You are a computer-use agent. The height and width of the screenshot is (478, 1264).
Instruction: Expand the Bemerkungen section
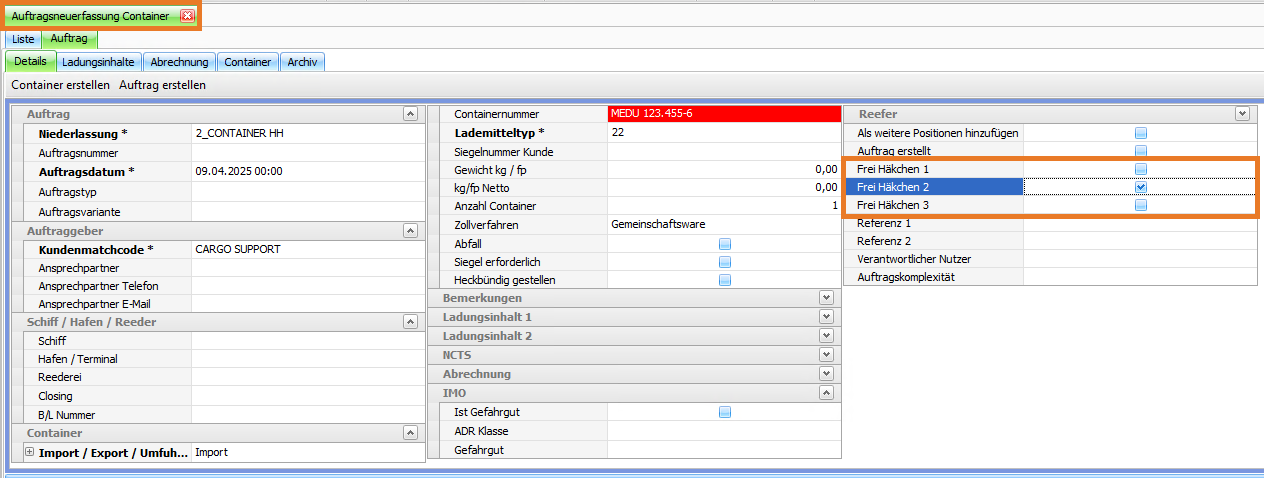(825, 298)
